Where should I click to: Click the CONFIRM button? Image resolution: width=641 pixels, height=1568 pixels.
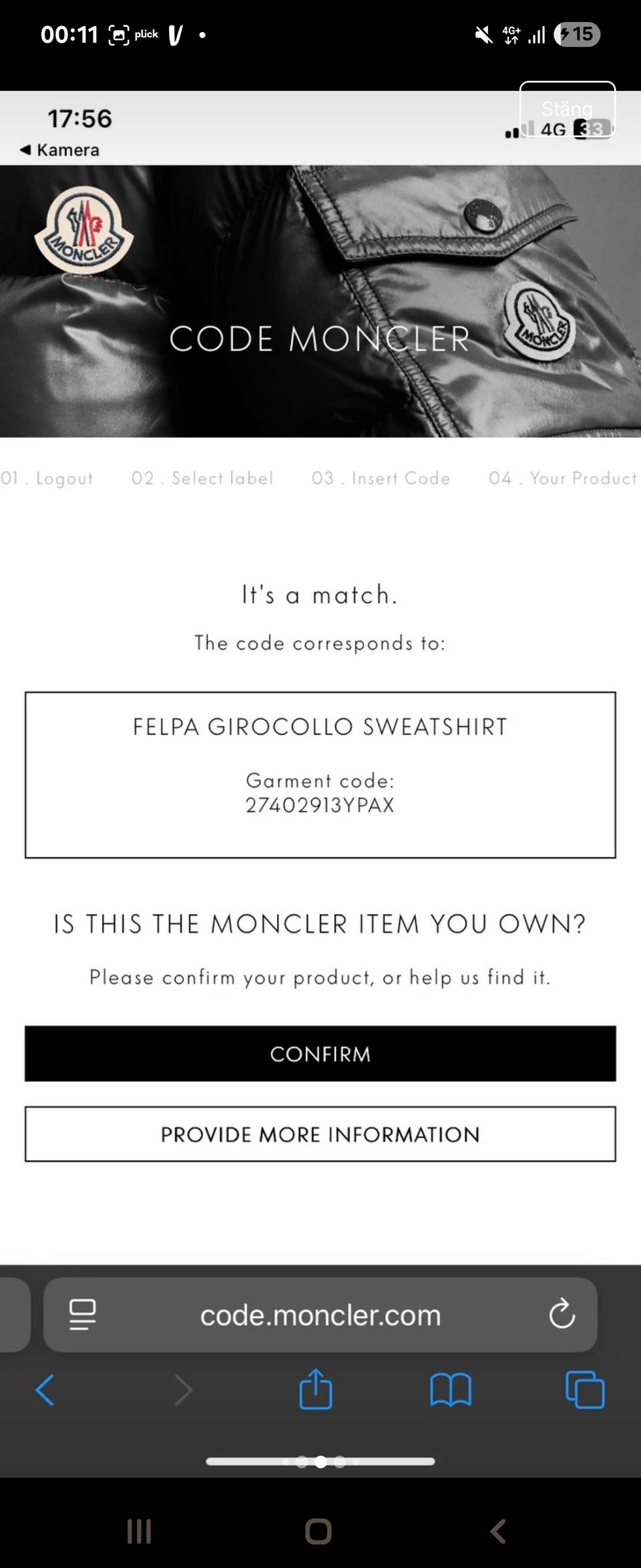320,1054
